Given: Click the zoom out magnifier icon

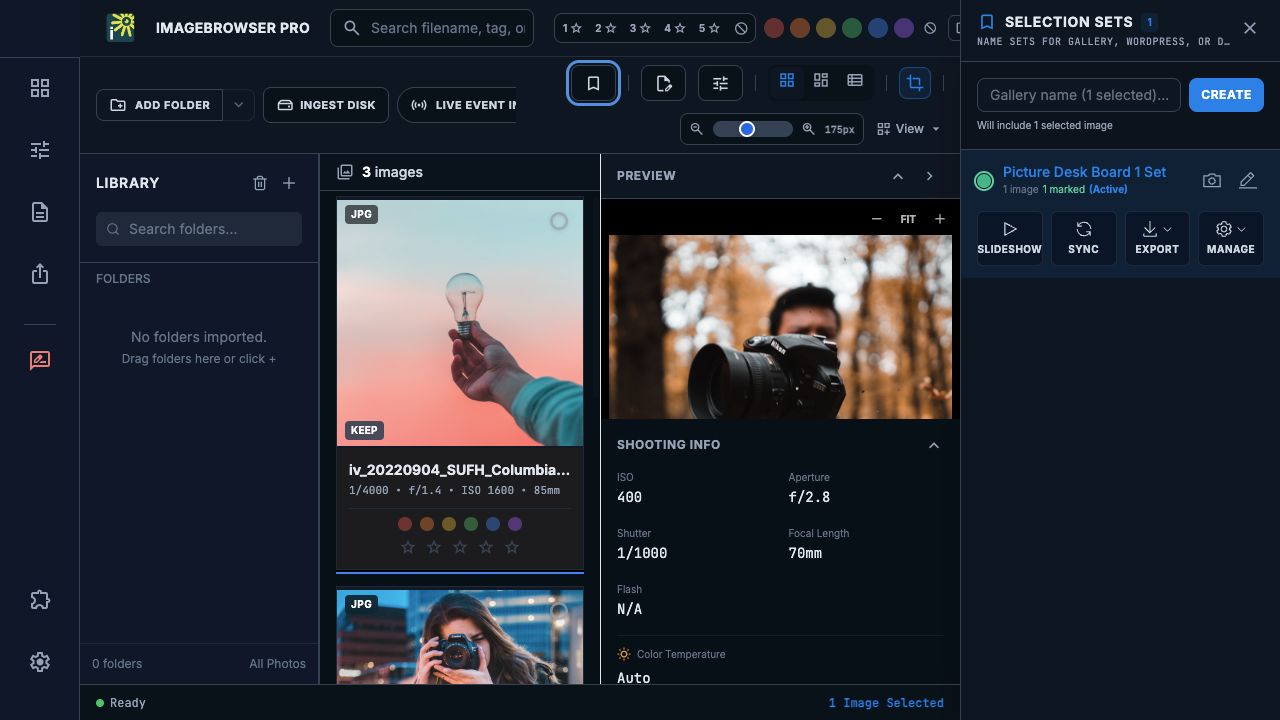Looking at the screenshot, I should (x=697, y=129).
